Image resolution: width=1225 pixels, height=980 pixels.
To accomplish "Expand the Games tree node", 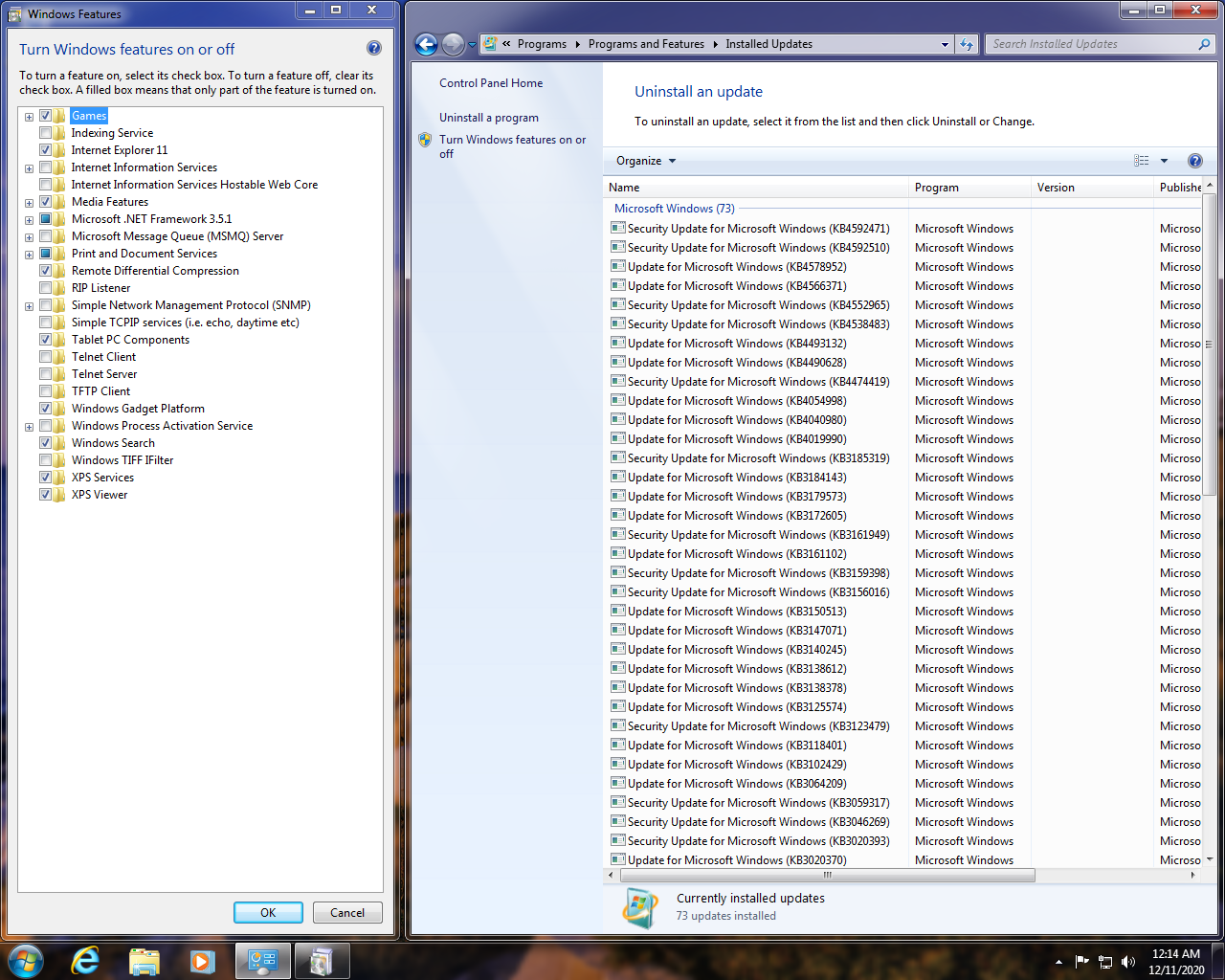I will pyautogui.click(x=29, y=117).
